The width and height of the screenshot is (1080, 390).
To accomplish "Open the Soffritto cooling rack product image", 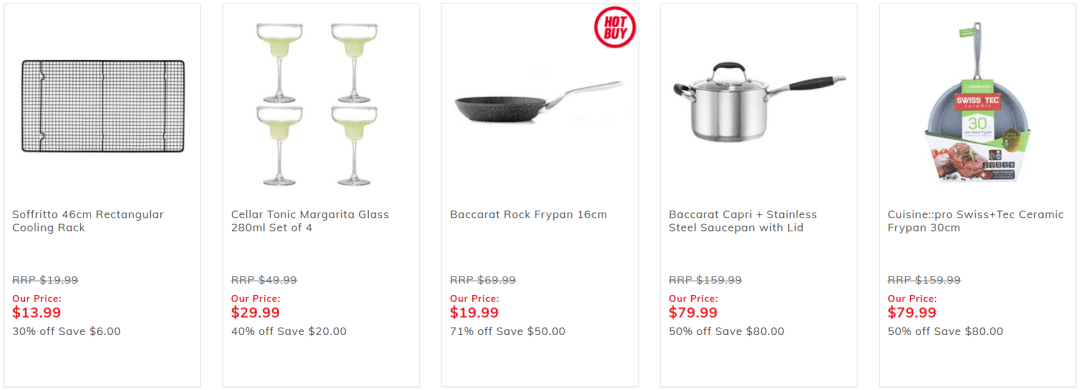I will click(103, 105).
